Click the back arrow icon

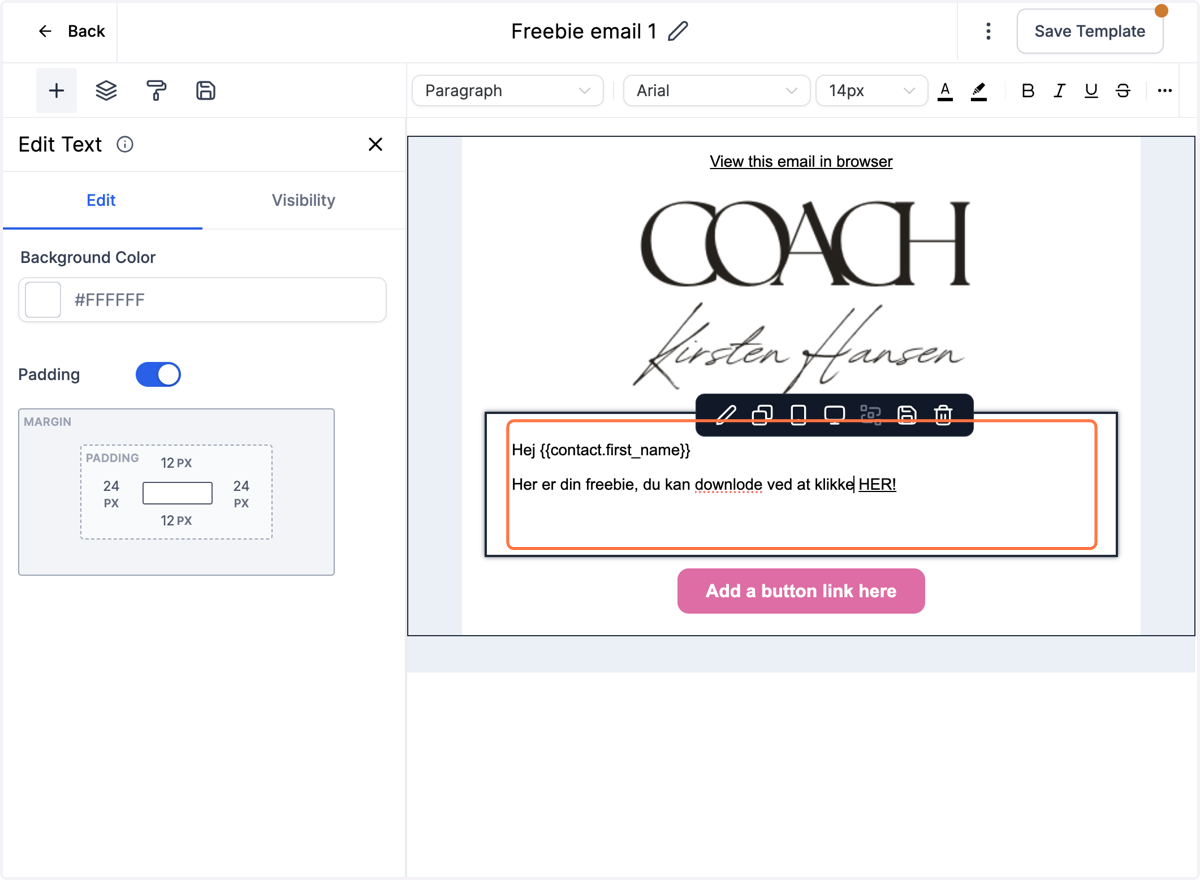45,31
